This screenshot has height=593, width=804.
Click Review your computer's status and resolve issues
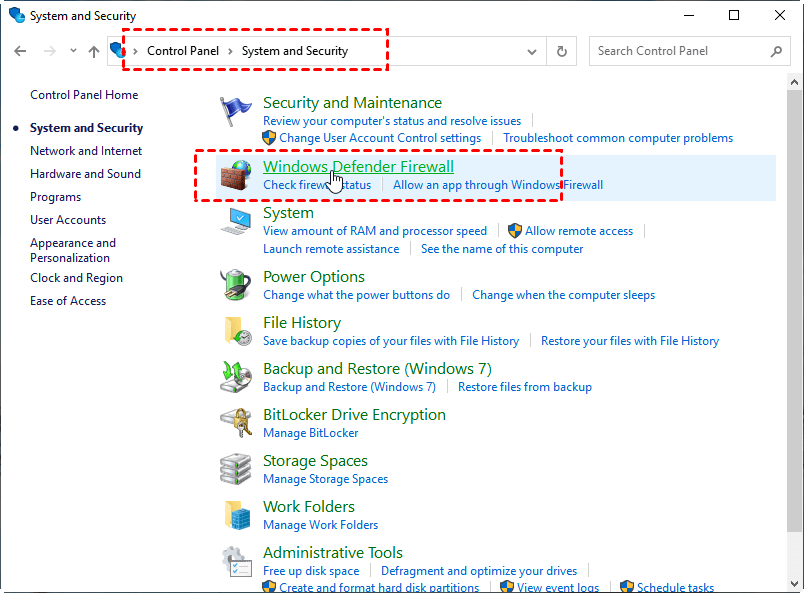[392, 121]
